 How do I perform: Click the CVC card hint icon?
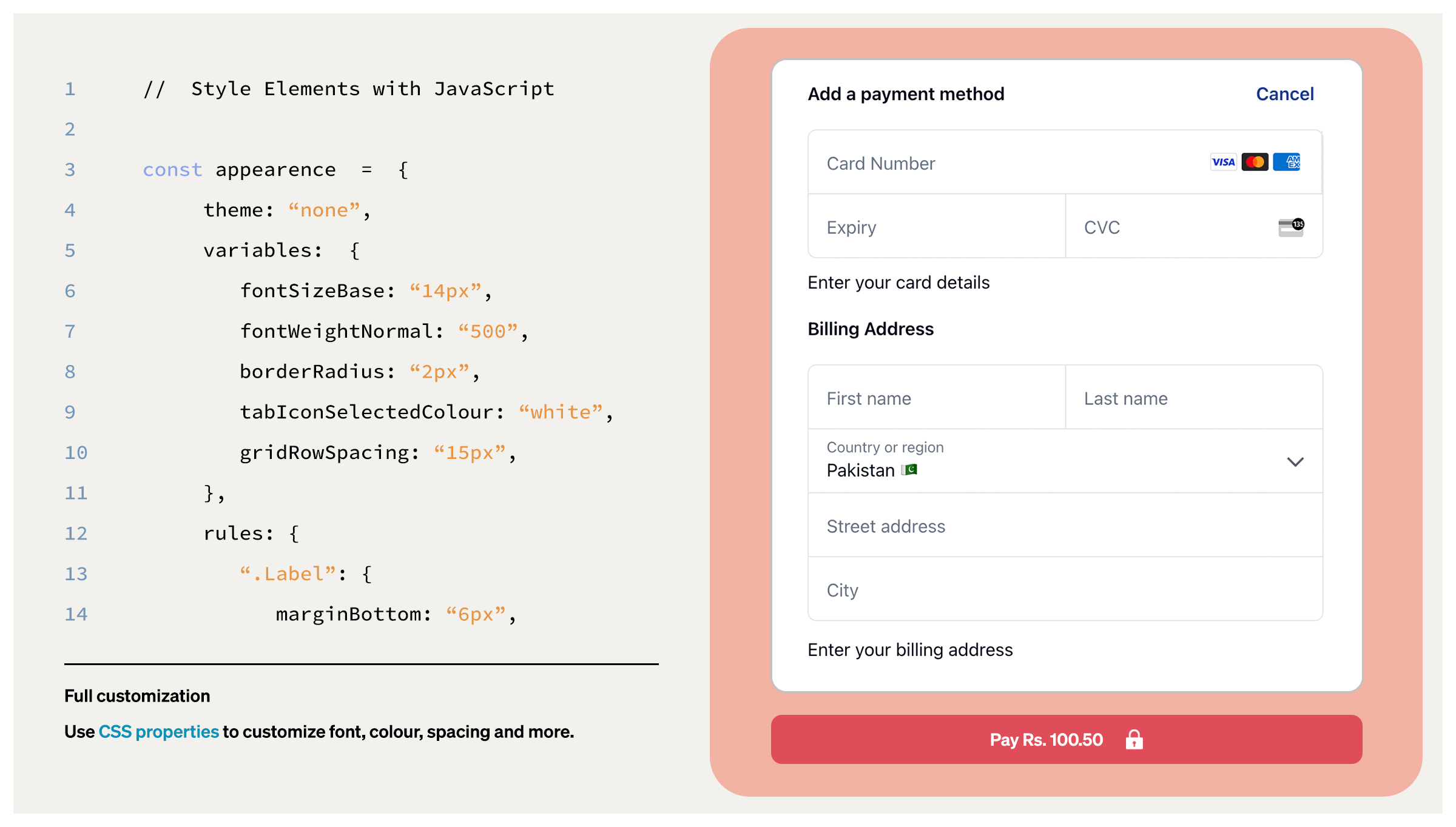coord(1290,227)
